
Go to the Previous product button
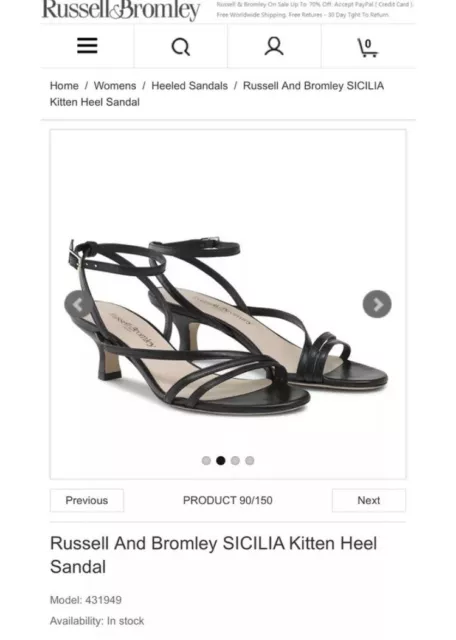pyautogui.click(x=87, y=500)
